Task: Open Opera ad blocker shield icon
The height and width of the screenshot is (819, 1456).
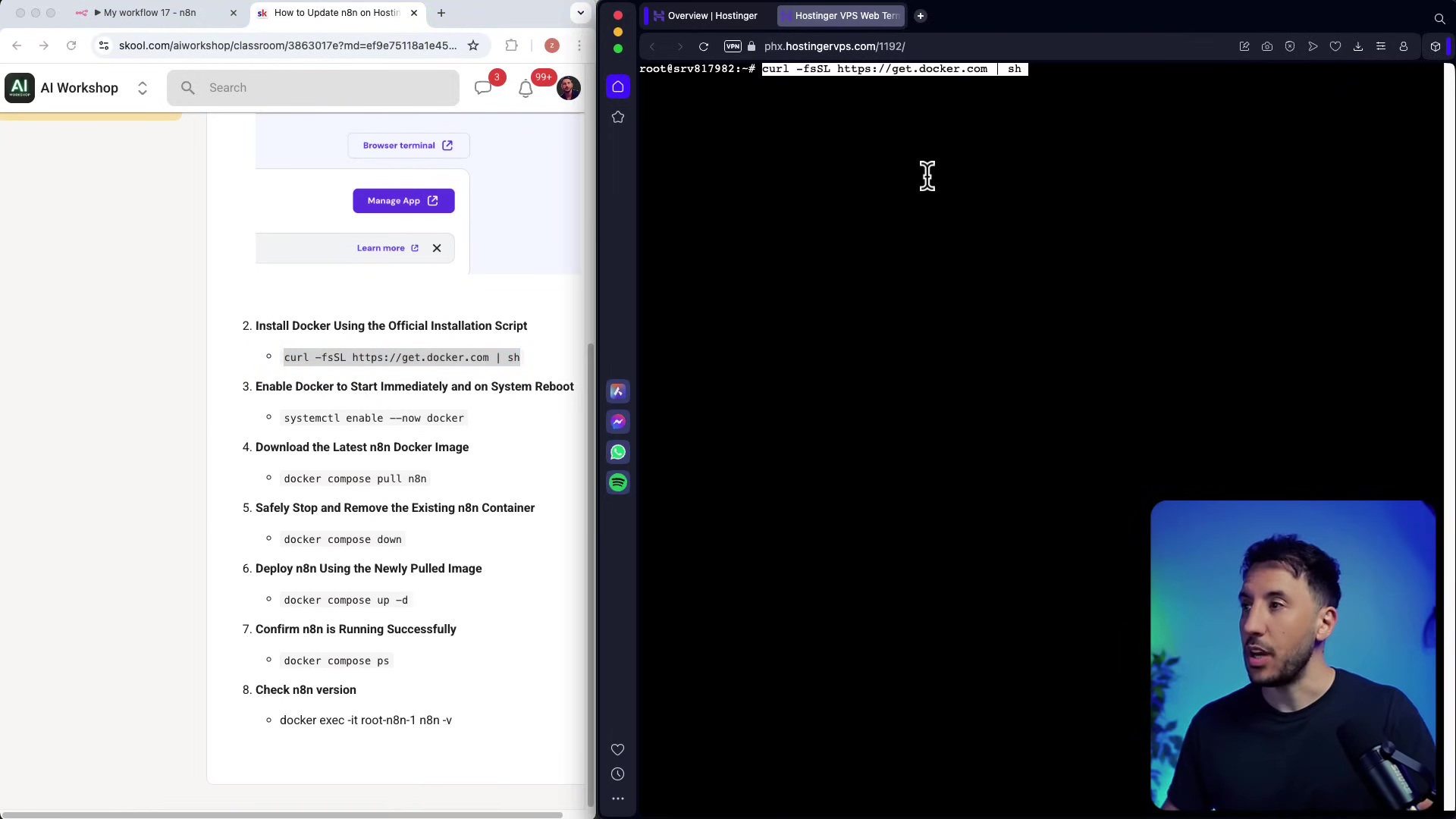Action: click(x=1290, y=46)
